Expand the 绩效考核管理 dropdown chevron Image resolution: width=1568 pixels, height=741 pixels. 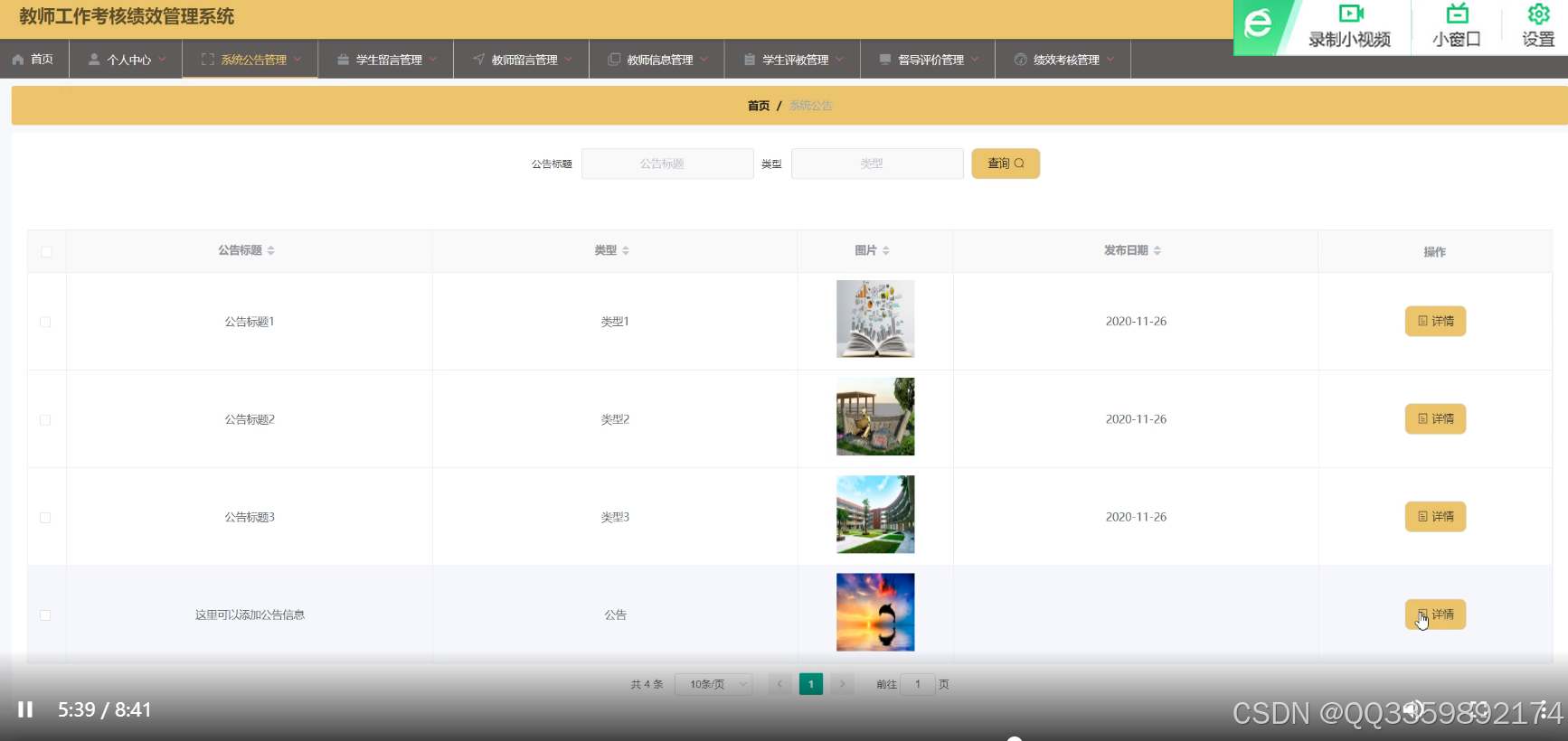tap(1110, 60)
